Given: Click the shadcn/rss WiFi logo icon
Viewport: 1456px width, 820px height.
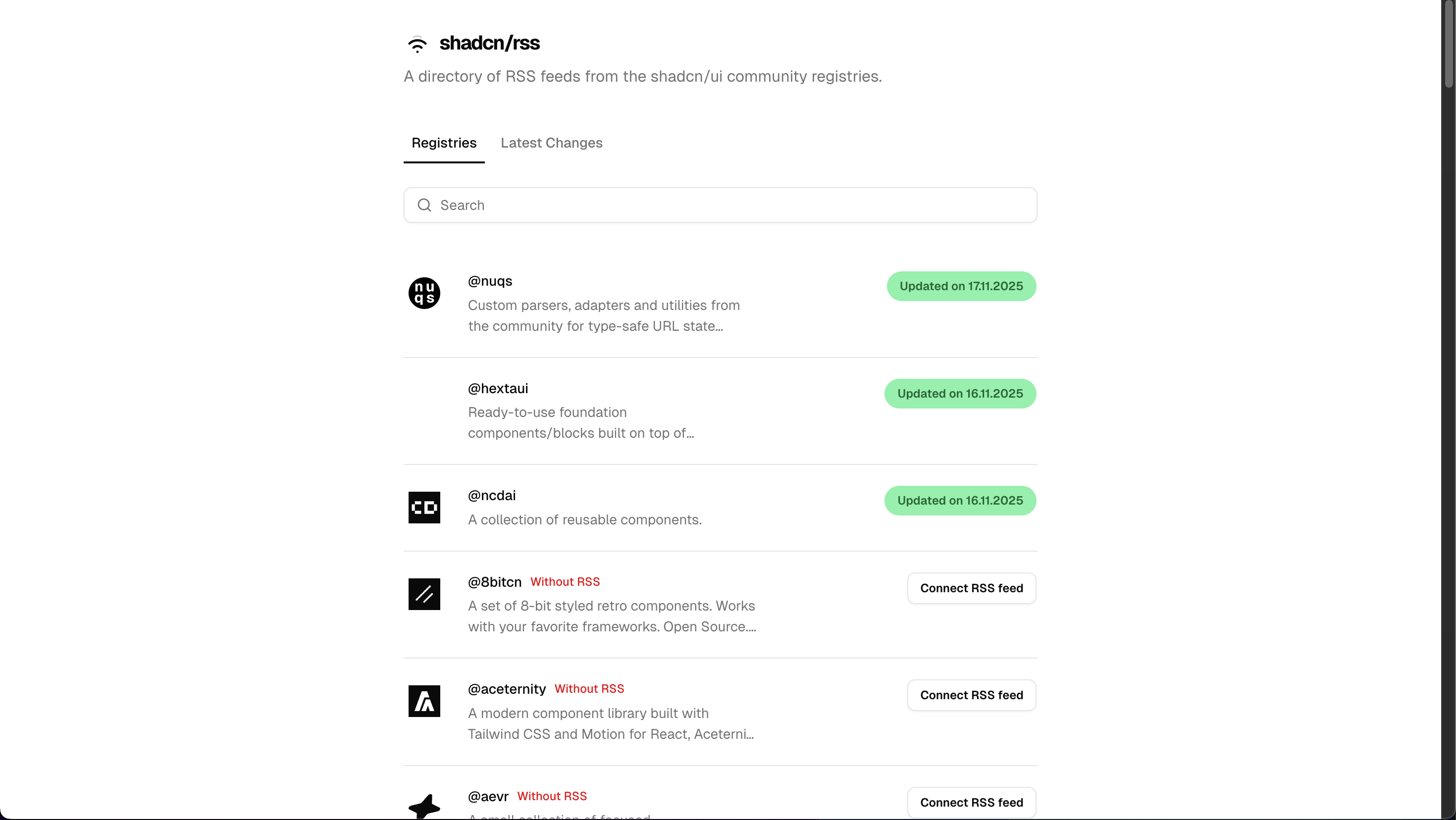Looking at the screenshot, I should tap(417, 44).
